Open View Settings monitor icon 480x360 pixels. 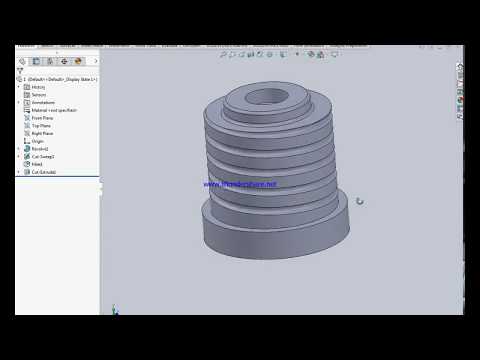334,54
